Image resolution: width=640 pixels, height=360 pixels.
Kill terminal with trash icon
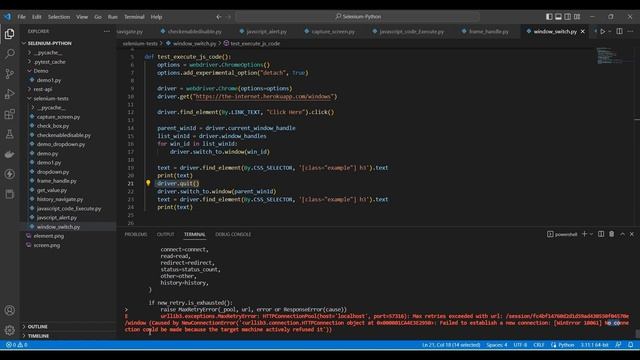(611, 234)
